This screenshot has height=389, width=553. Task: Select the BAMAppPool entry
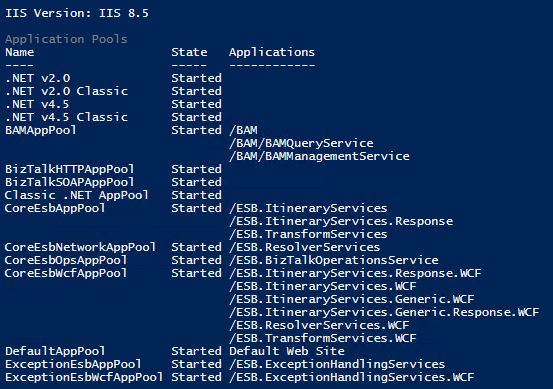[41, 130]
